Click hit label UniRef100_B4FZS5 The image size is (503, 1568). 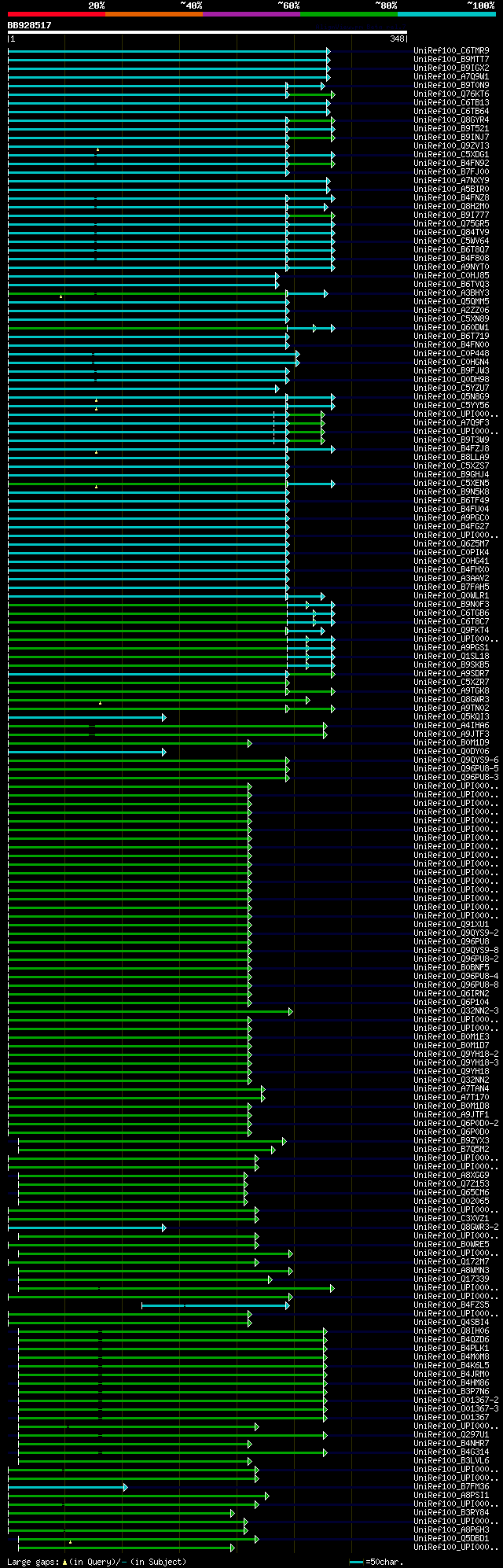452,1305
